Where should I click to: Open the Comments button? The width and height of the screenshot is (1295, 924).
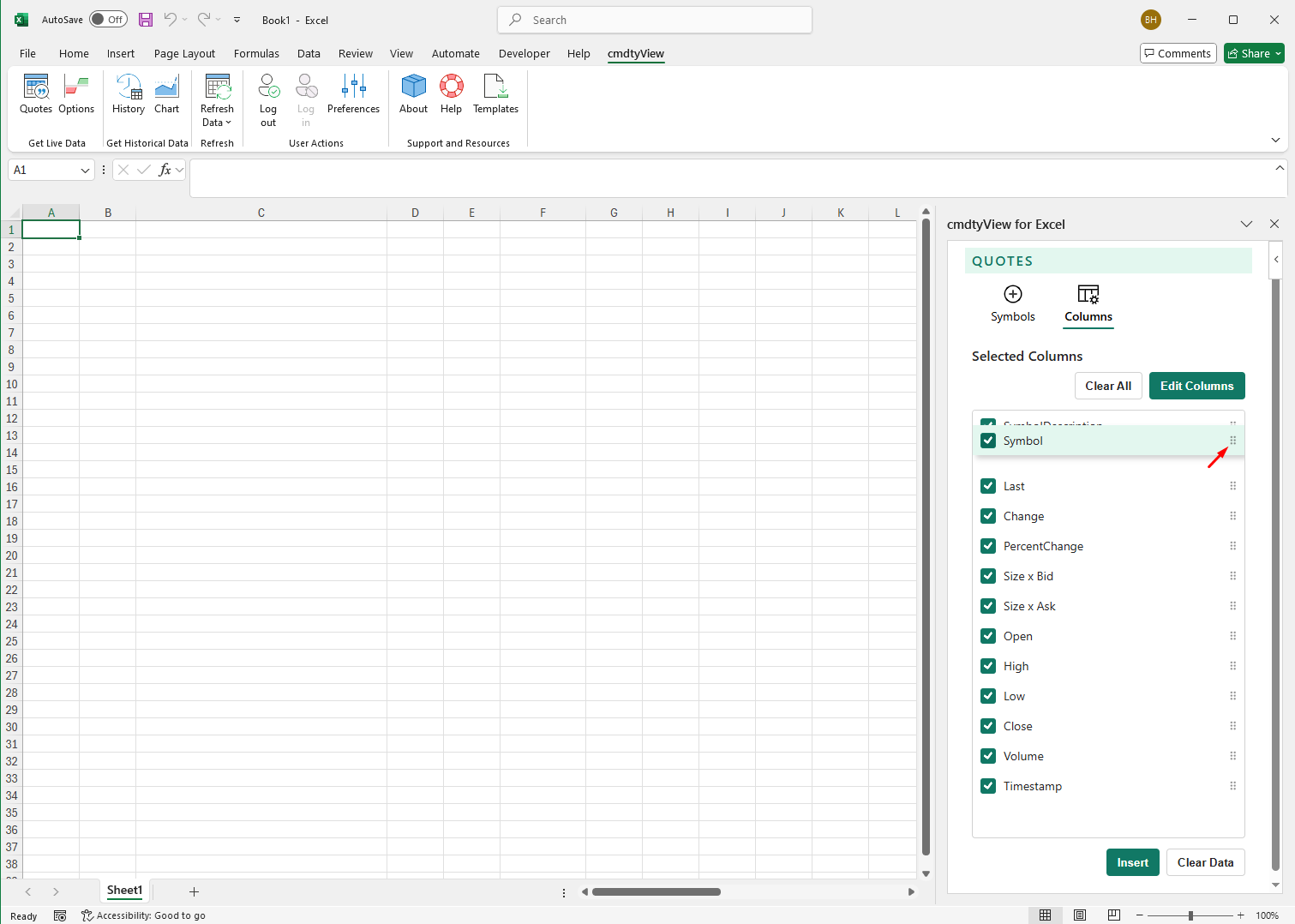(1178, 53)
